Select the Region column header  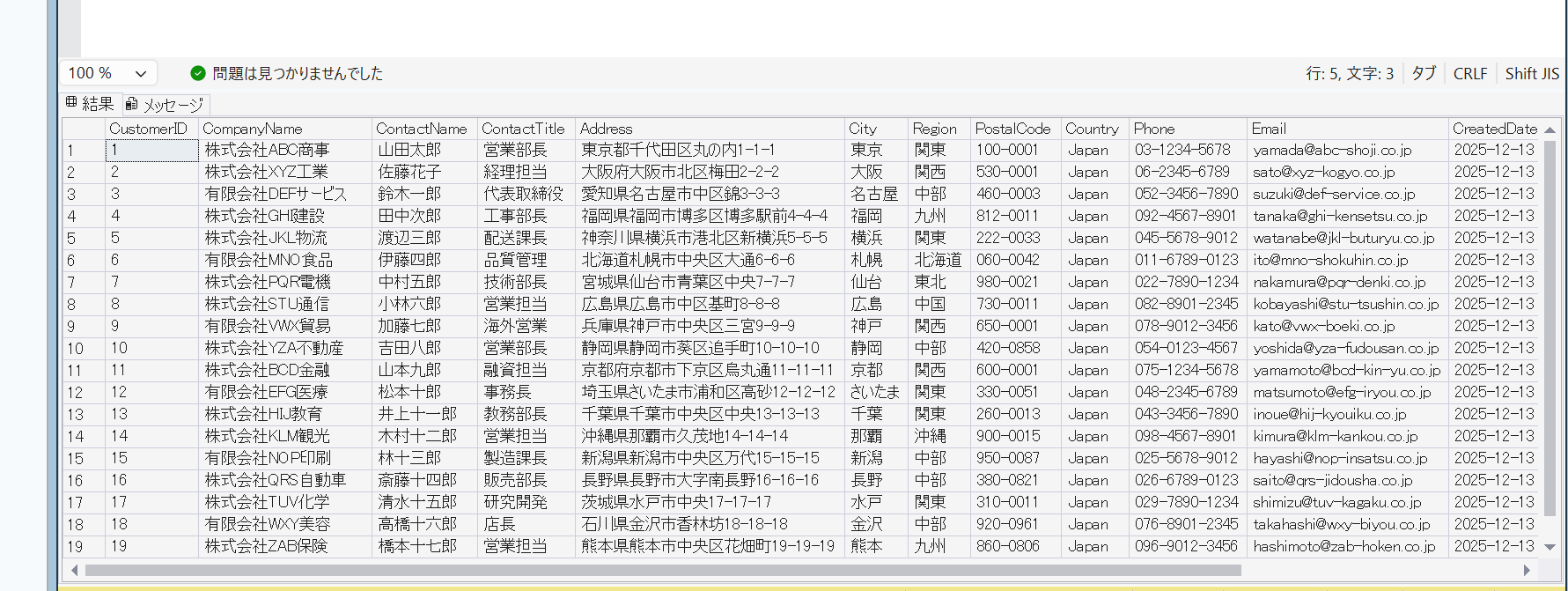point(939,129)
